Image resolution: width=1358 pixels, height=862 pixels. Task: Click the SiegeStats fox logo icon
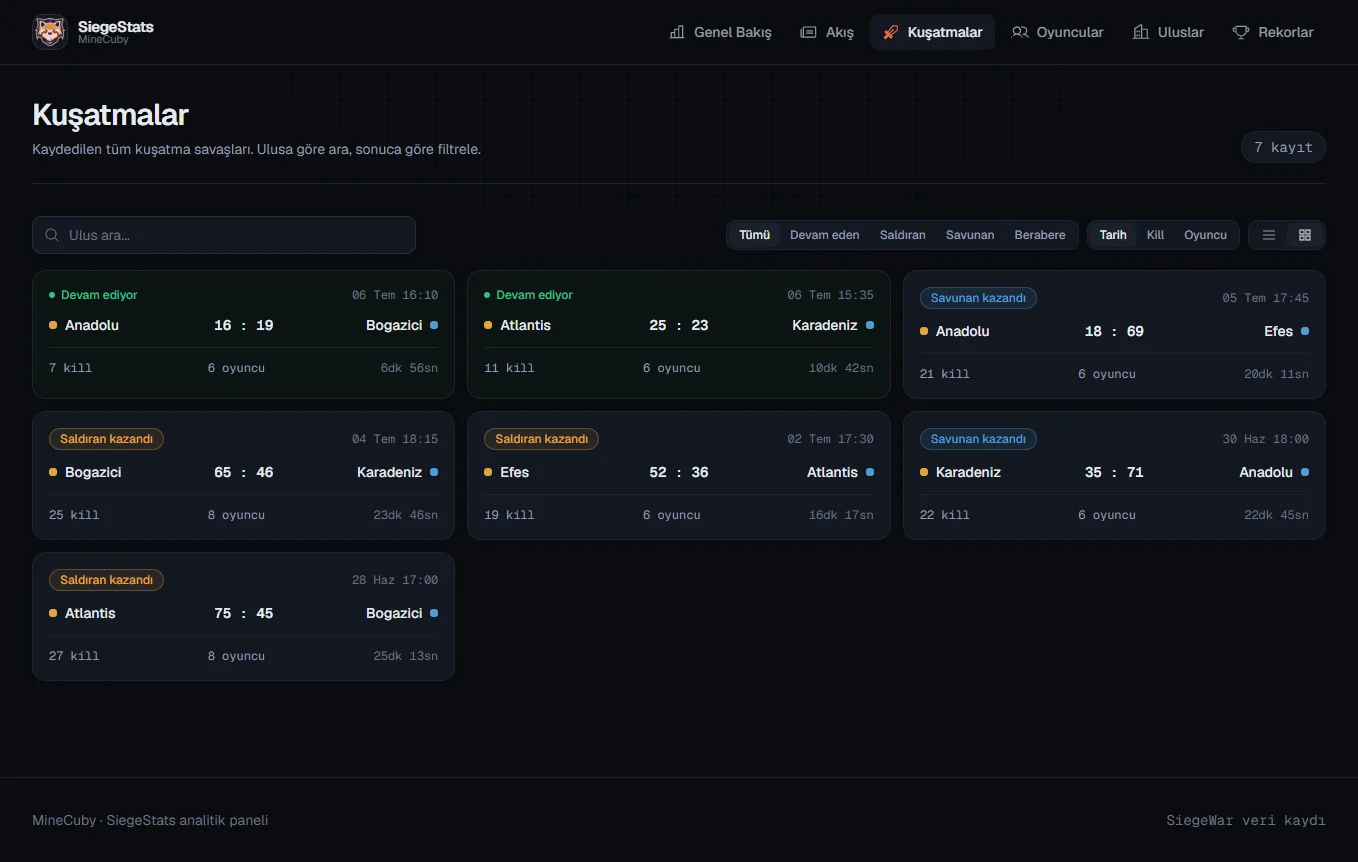click(x=50, y=32)
